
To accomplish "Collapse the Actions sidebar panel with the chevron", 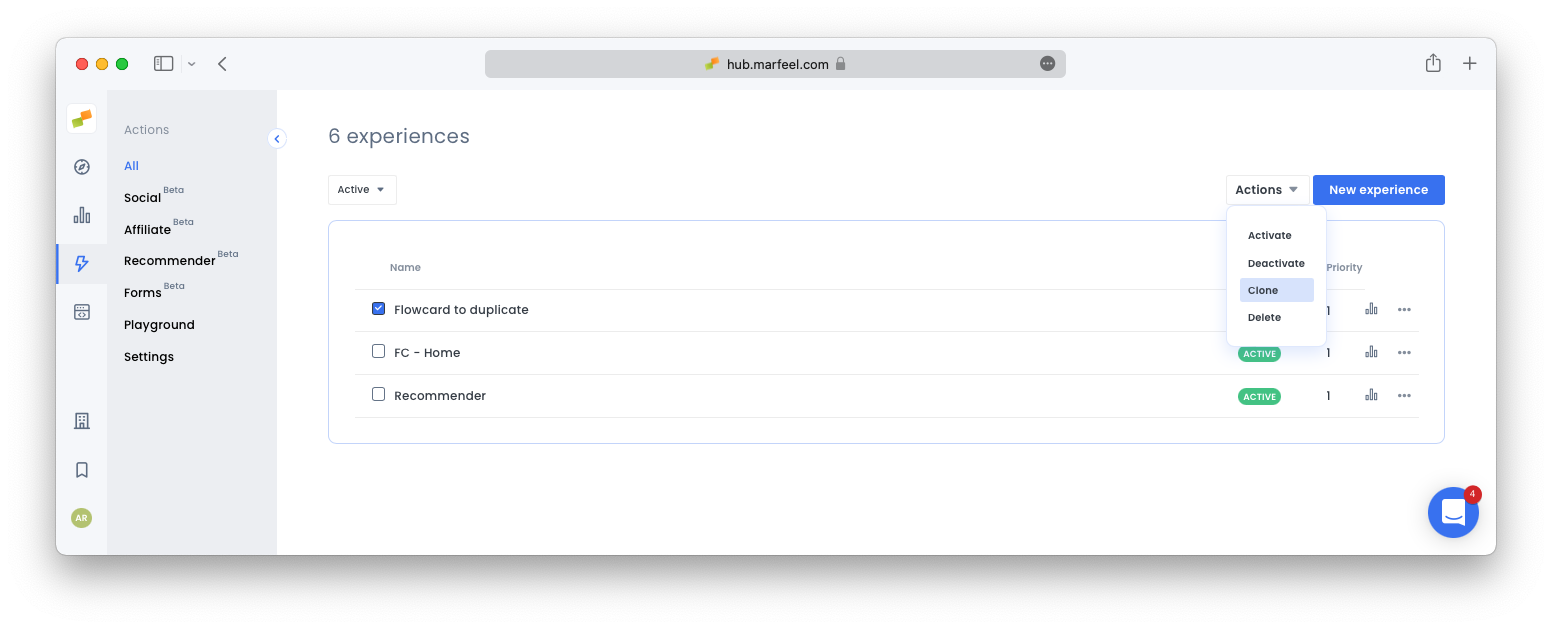I will click(x=277, y=138).
